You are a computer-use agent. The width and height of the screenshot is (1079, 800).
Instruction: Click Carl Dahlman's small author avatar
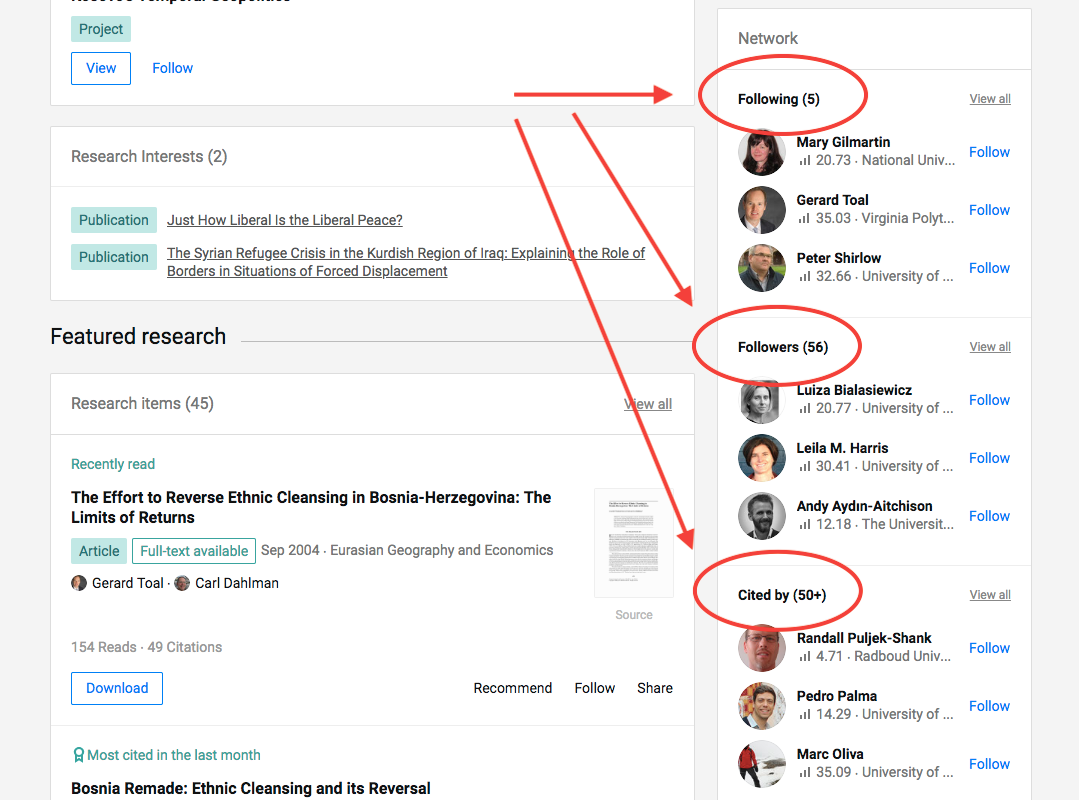[x=182, y=583]
